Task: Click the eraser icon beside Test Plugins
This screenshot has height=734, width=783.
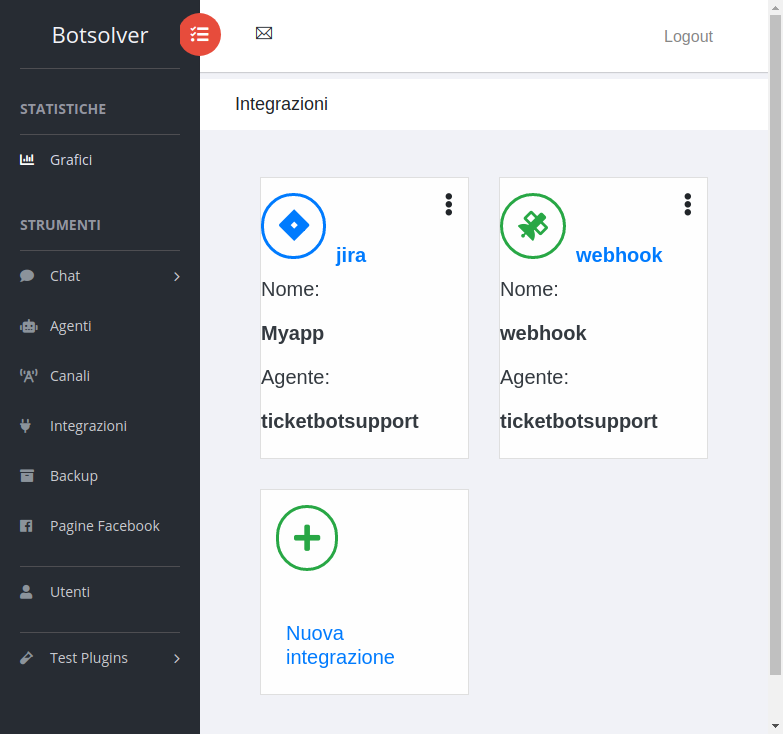Action: click(26, 658)
